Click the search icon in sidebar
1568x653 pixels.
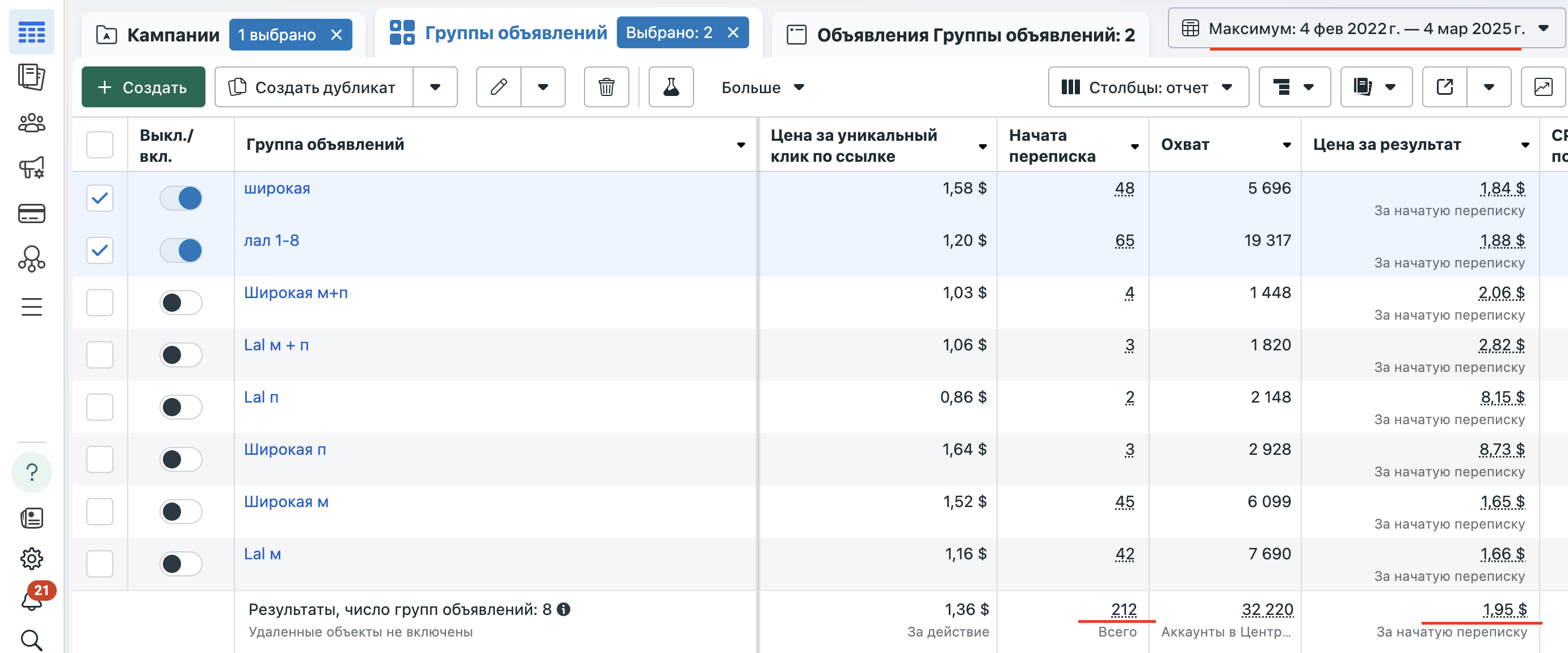(32, 640)
